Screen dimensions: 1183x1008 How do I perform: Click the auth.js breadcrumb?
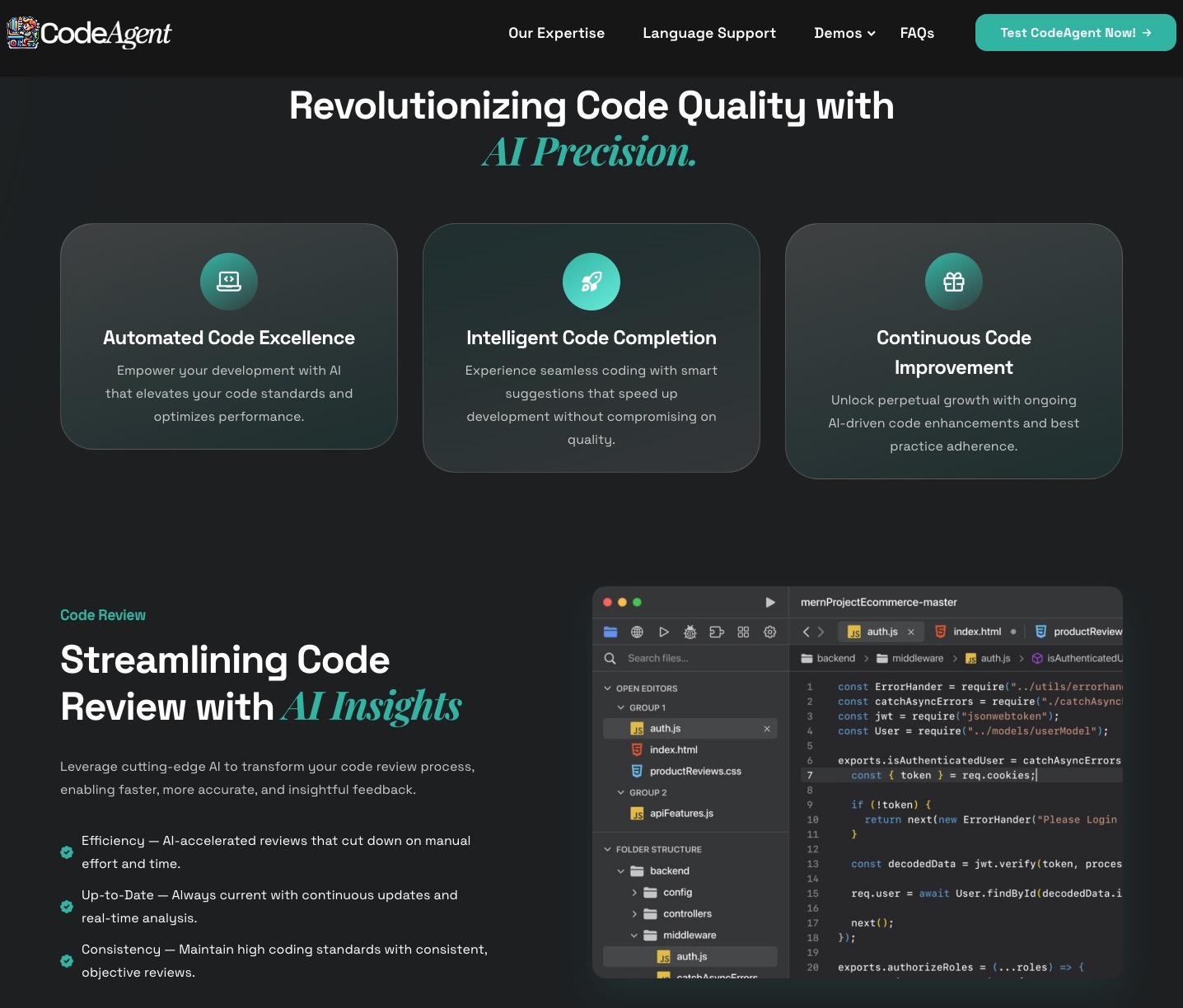click(x=987, y=658)
